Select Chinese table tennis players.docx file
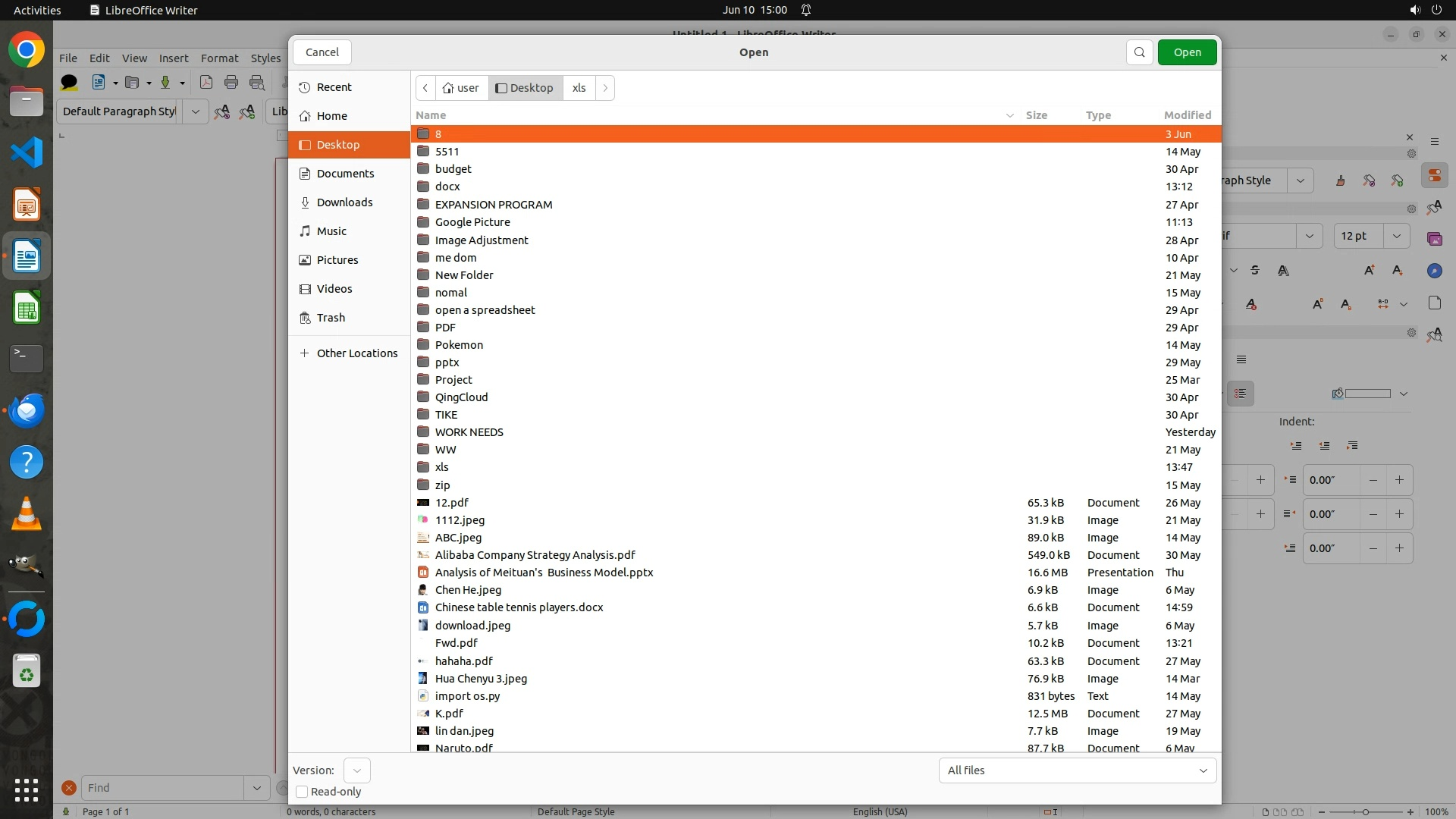The image size is (1456, 819). [519, 607]
